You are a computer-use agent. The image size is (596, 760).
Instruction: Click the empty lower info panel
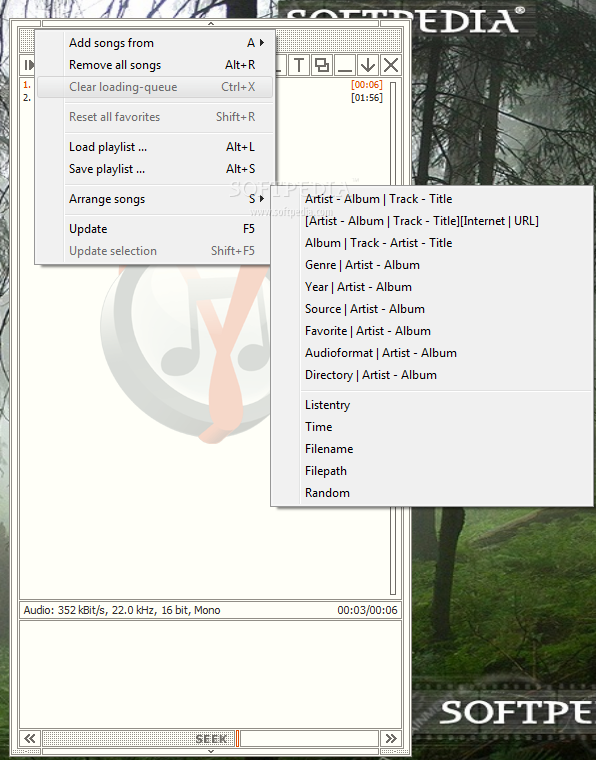pyautogui.click(x=211, y=674)
